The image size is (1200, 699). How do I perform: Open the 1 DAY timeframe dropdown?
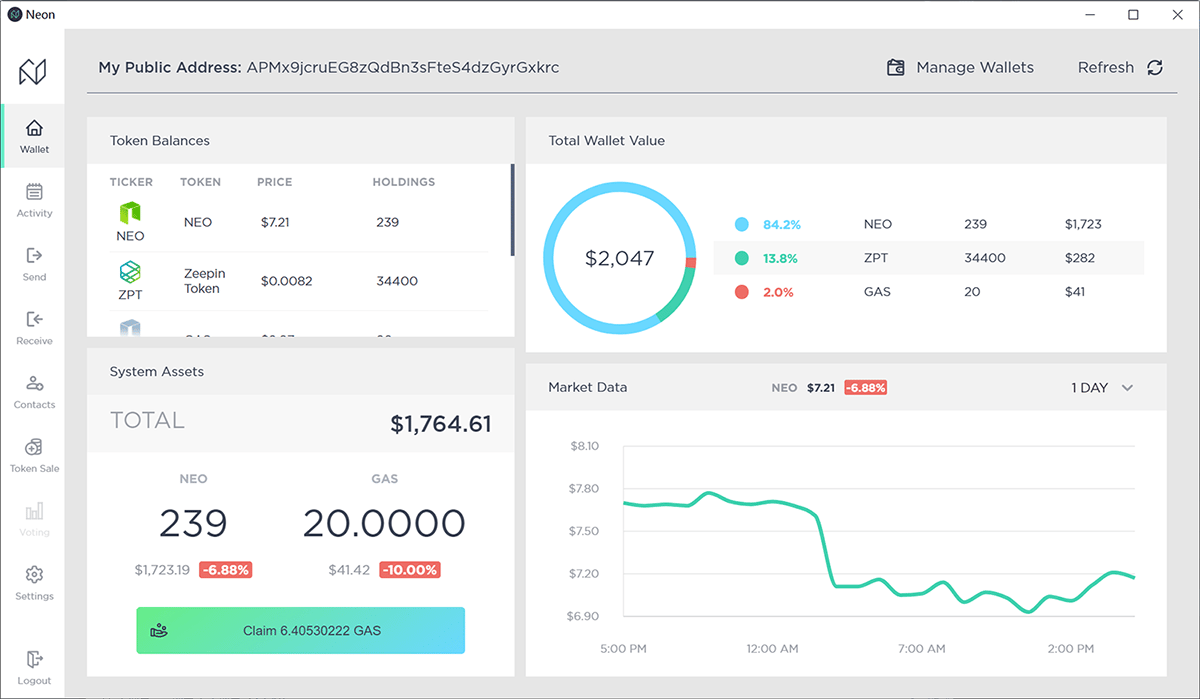(1102, 387)
